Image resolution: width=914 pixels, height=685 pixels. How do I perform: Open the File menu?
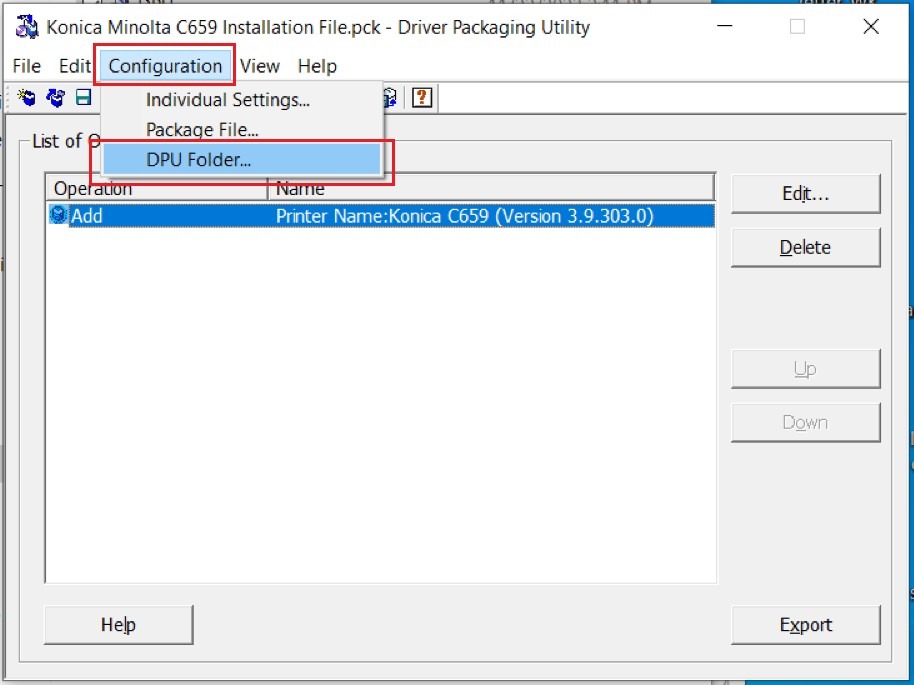(x=27, y=66)
